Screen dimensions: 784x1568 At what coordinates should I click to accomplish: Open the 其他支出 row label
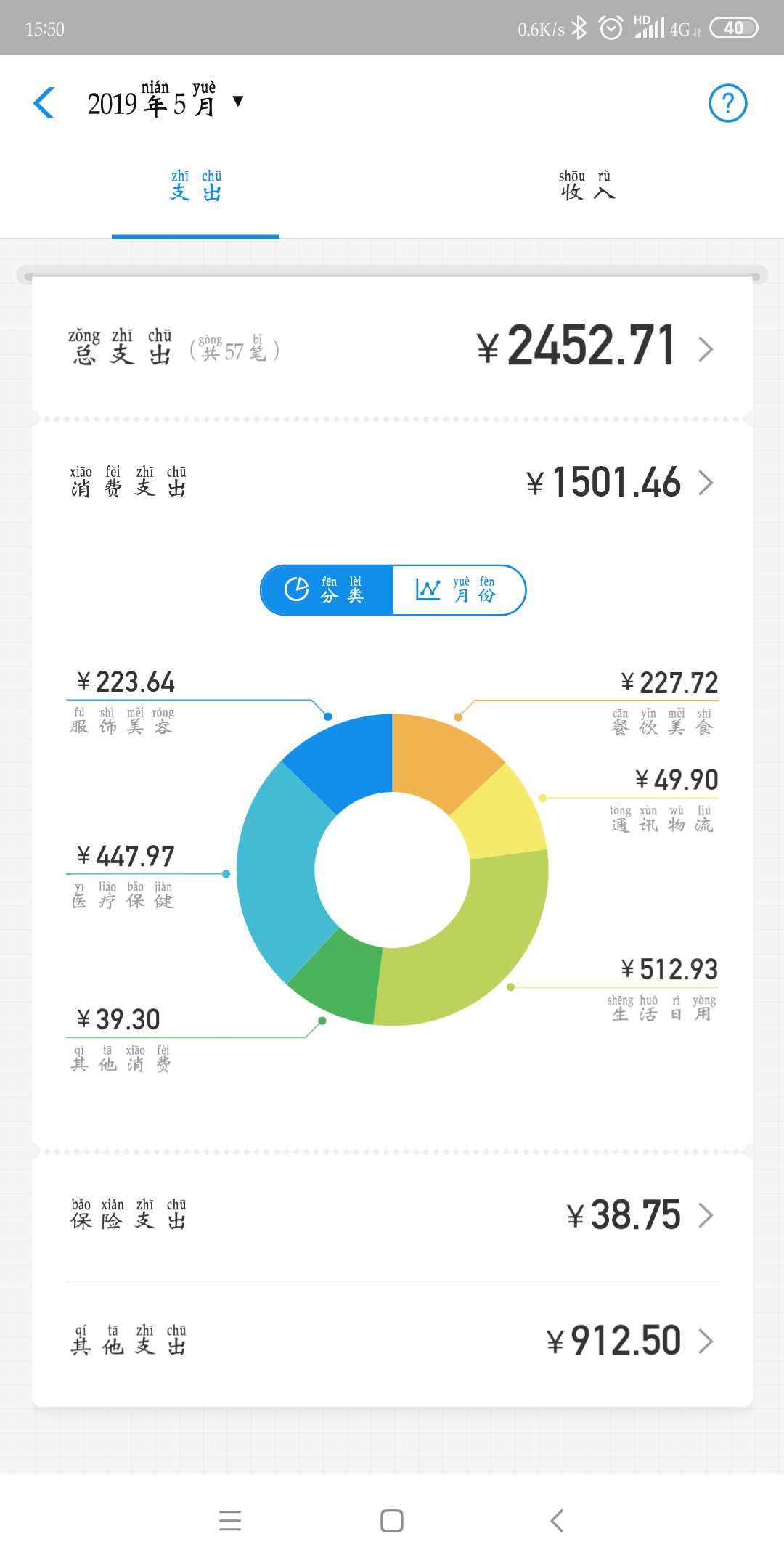(x=128, y=1340)
